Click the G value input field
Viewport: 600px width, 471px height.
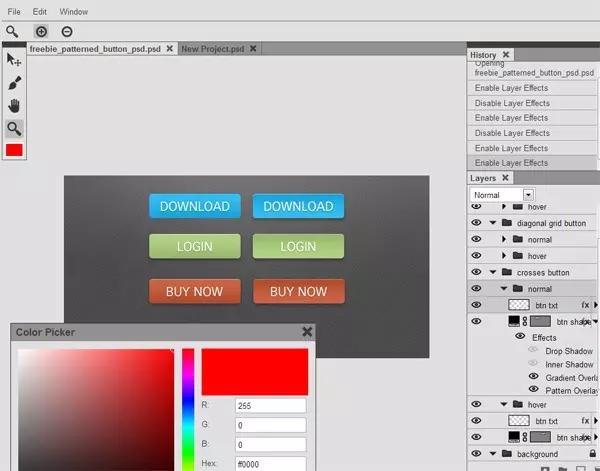point(271,425)
